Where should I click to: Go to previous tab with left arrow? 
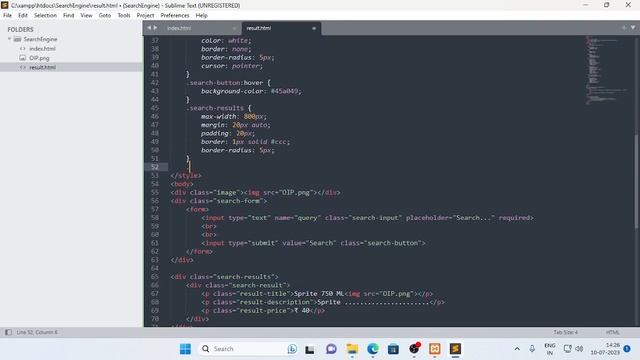click(149, 28)
